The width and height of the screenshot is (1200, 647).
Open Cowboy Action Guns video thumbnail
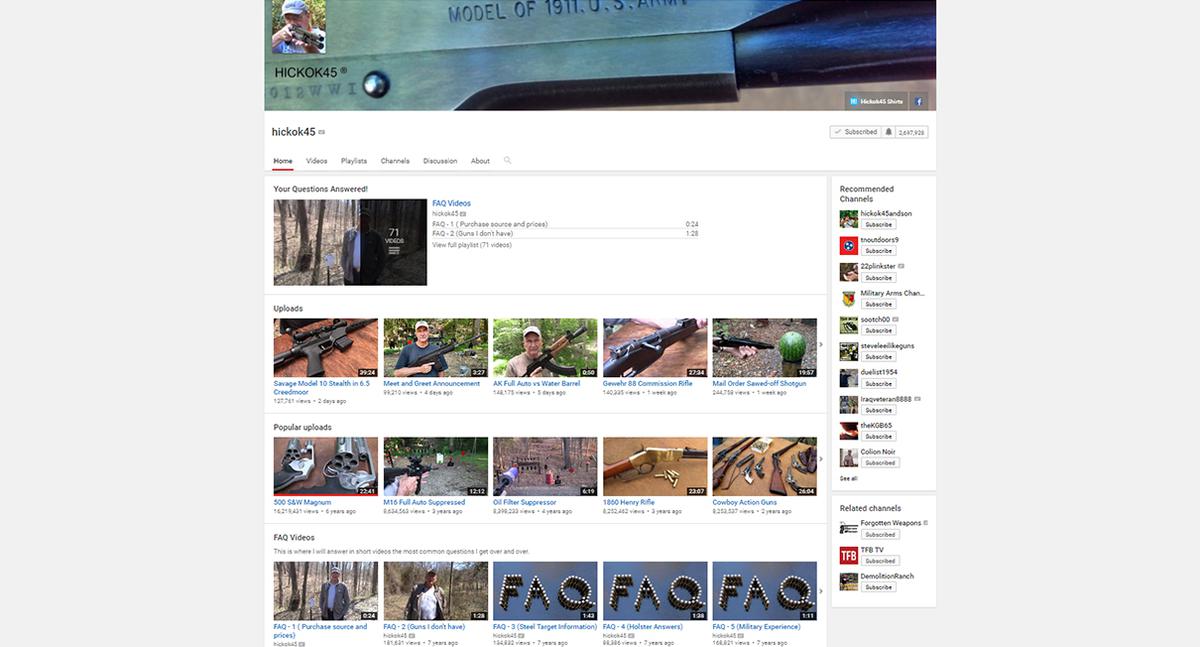tap(765, 466)
